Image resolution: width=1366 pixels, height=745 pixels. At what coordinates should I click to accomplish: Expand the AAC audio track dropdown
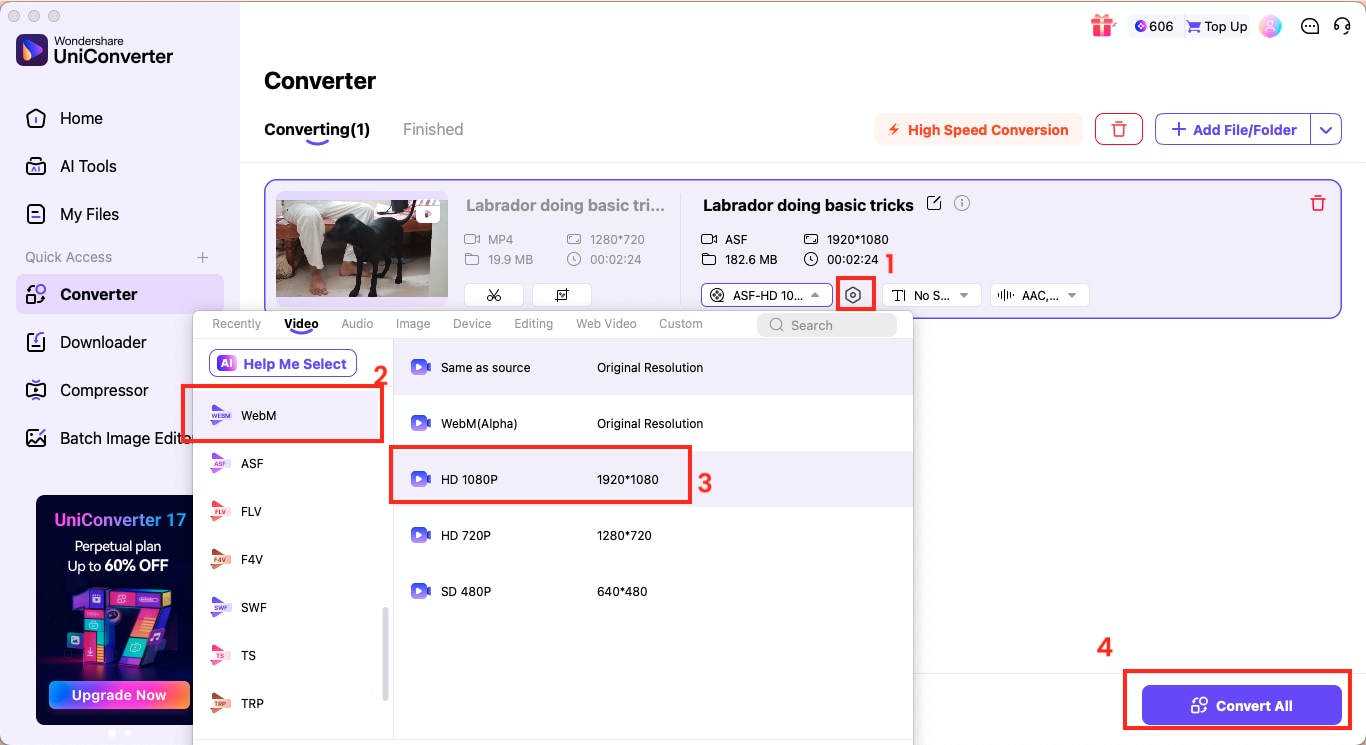[x=1039, y=294]
